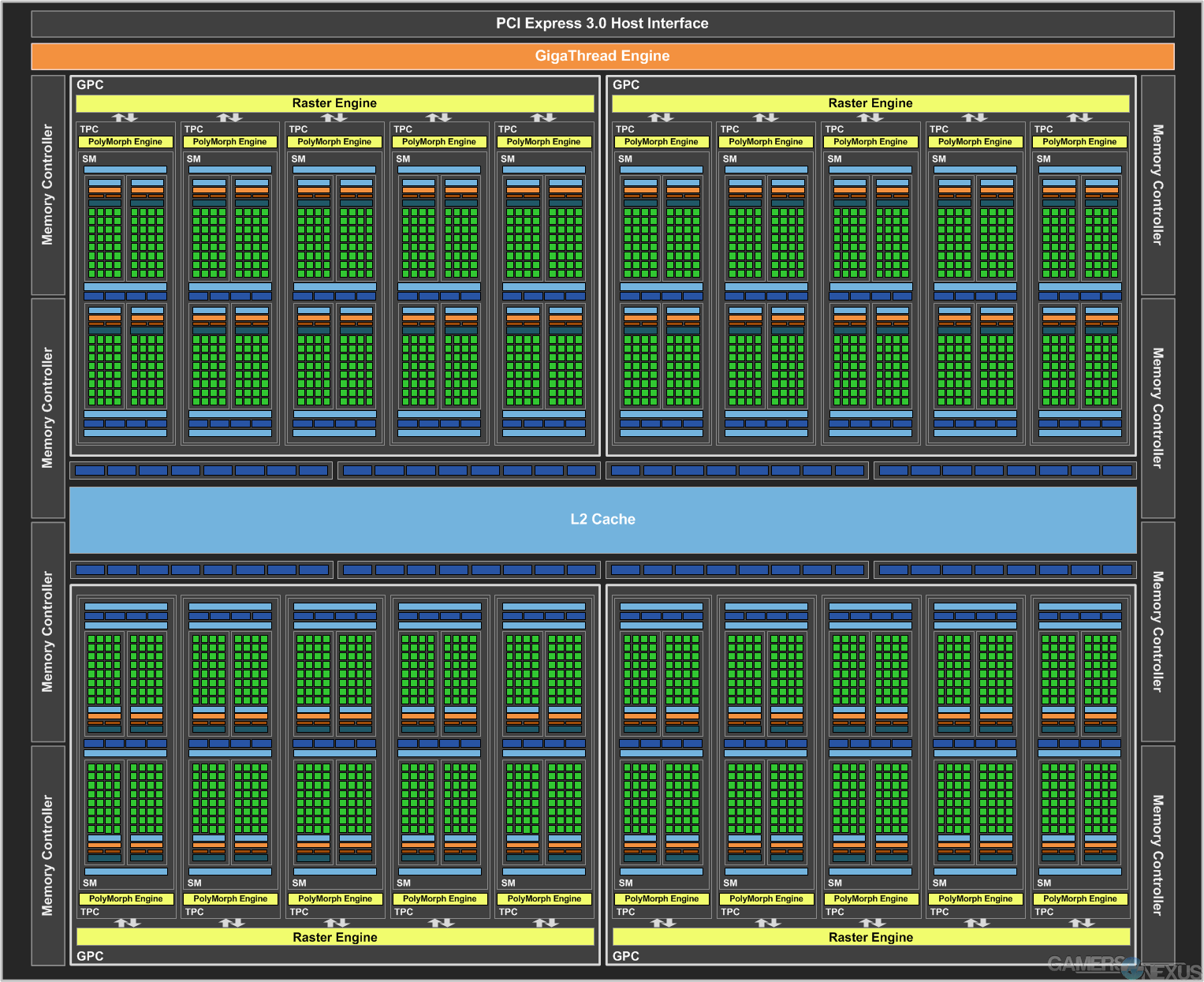Viewport: 1204px width, 982px height.
Task: Select the topmost Memory Controller on the right side
Action: (1157, 185)
